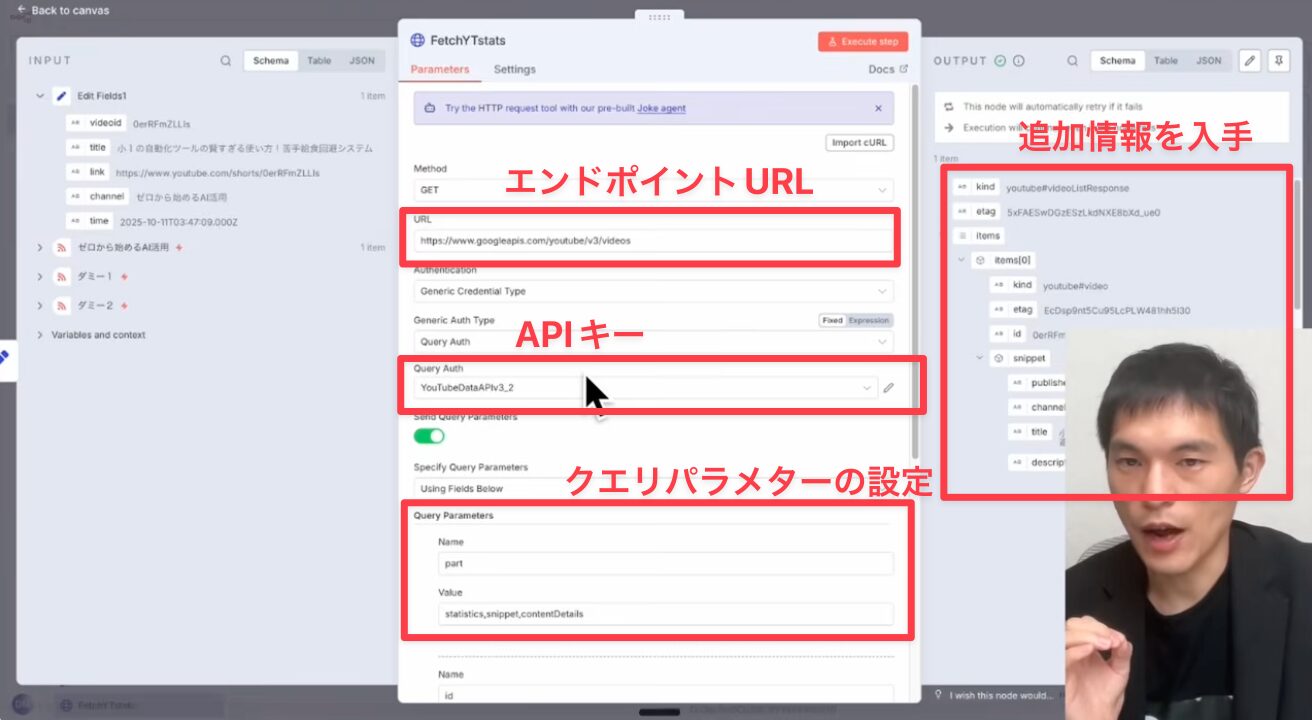Click the output info circle icon
1312x720 pixels.
point(1019,61)
